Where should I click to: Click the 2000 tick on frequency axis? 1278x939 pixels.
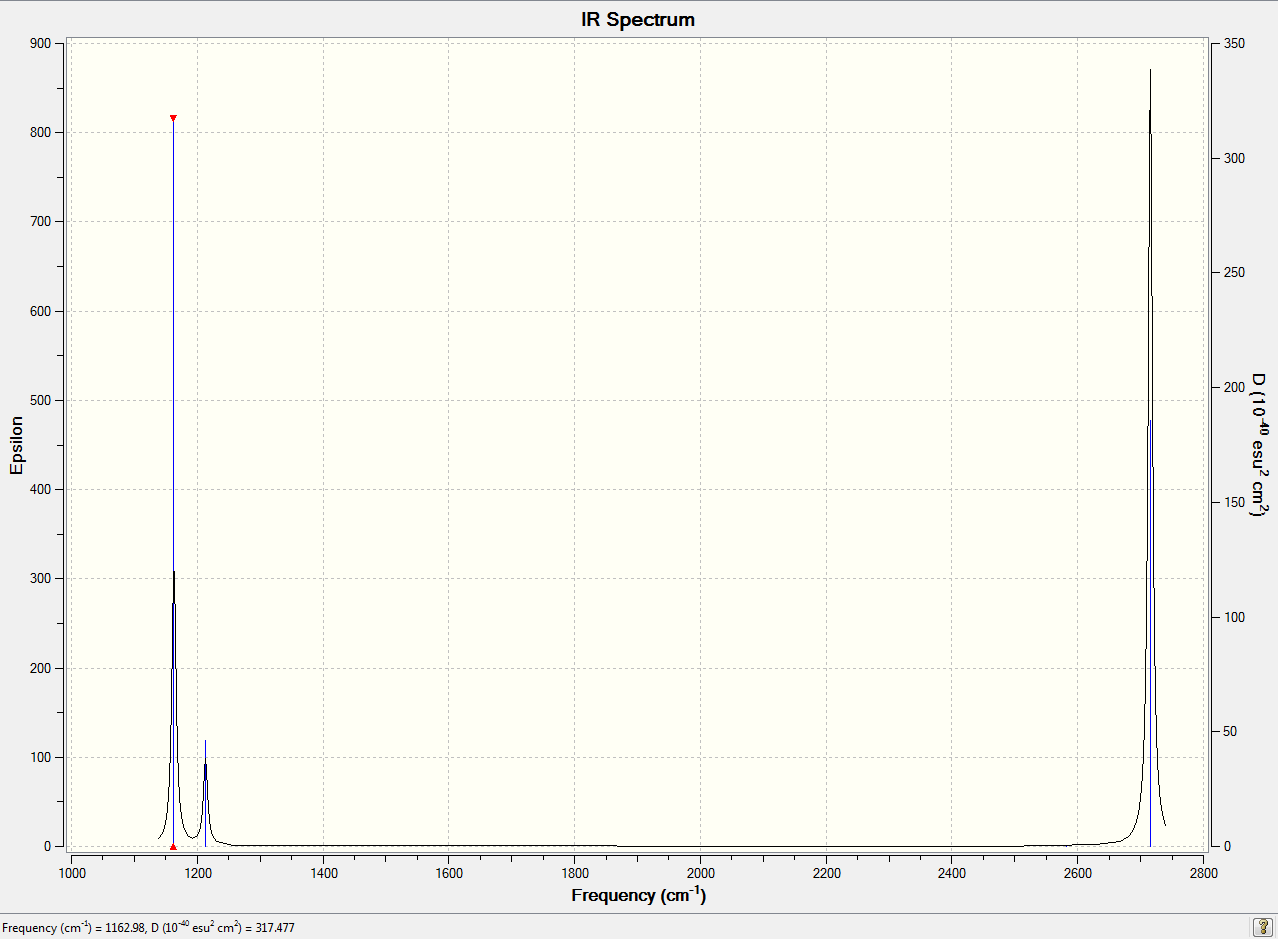(x=700, y=873)
